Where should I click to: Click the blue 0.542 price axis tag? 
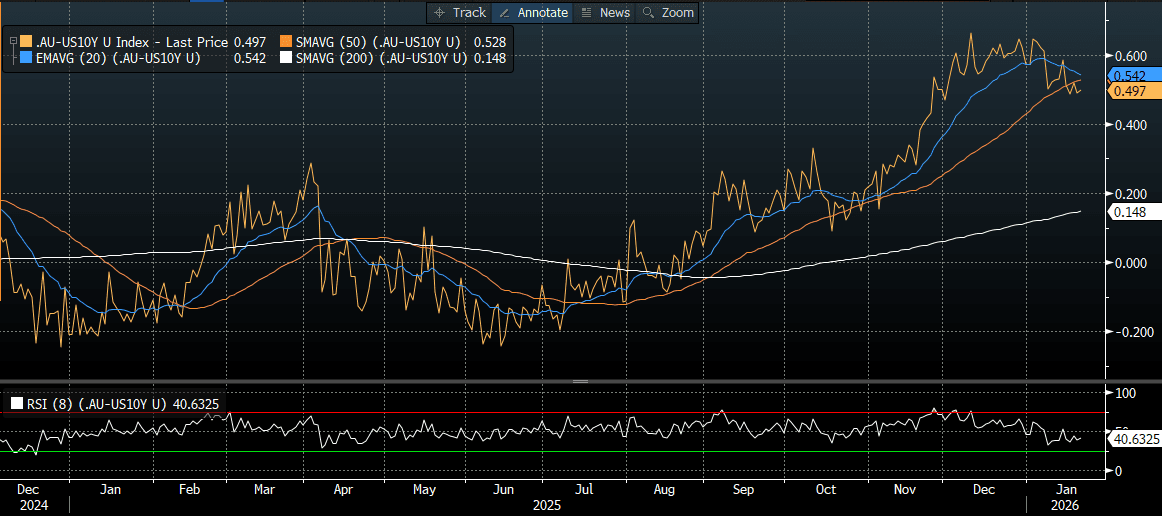click(1128, 76)
